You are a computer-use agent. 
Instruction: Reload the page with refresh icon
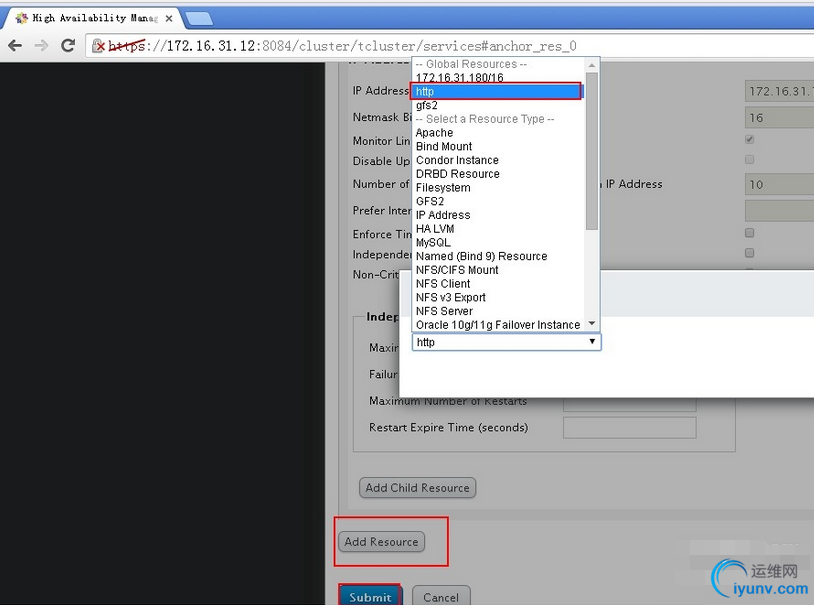tap(68, 46)
